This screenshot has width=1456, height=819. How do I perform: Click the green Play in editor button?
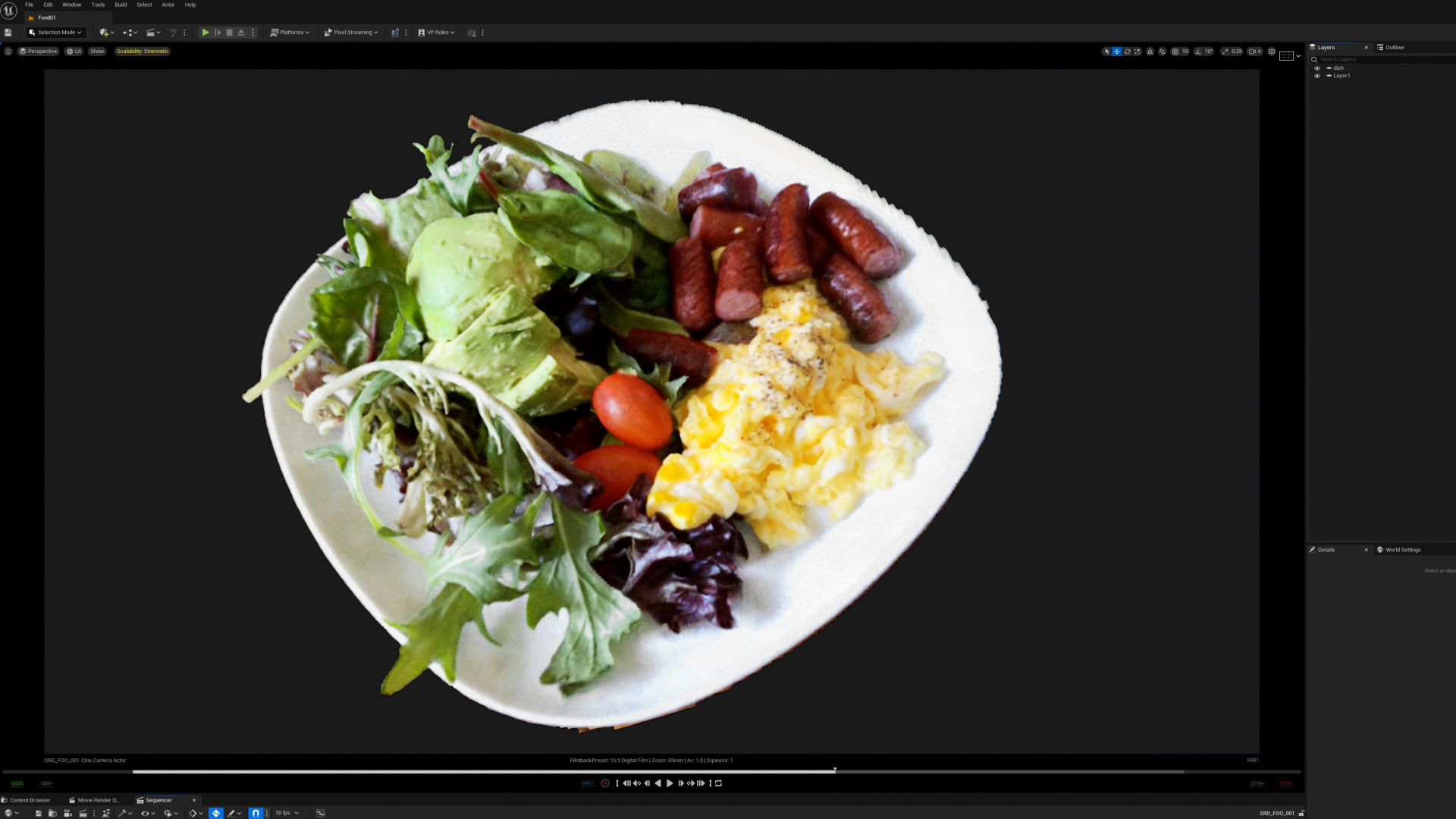205,33
